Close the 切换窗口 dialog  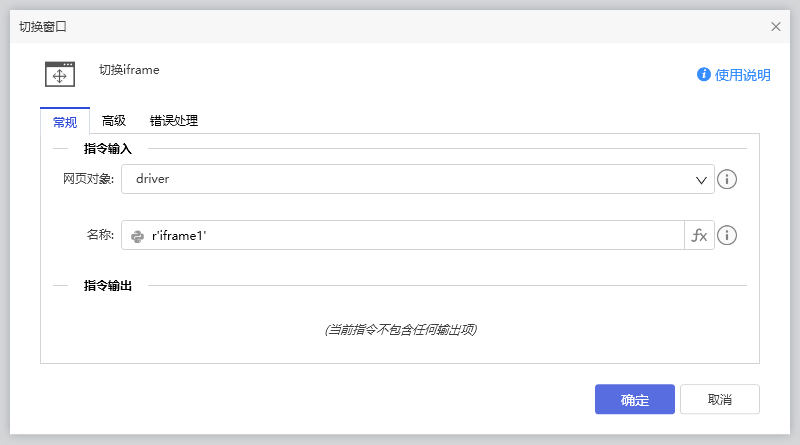[x=776, y=27]
